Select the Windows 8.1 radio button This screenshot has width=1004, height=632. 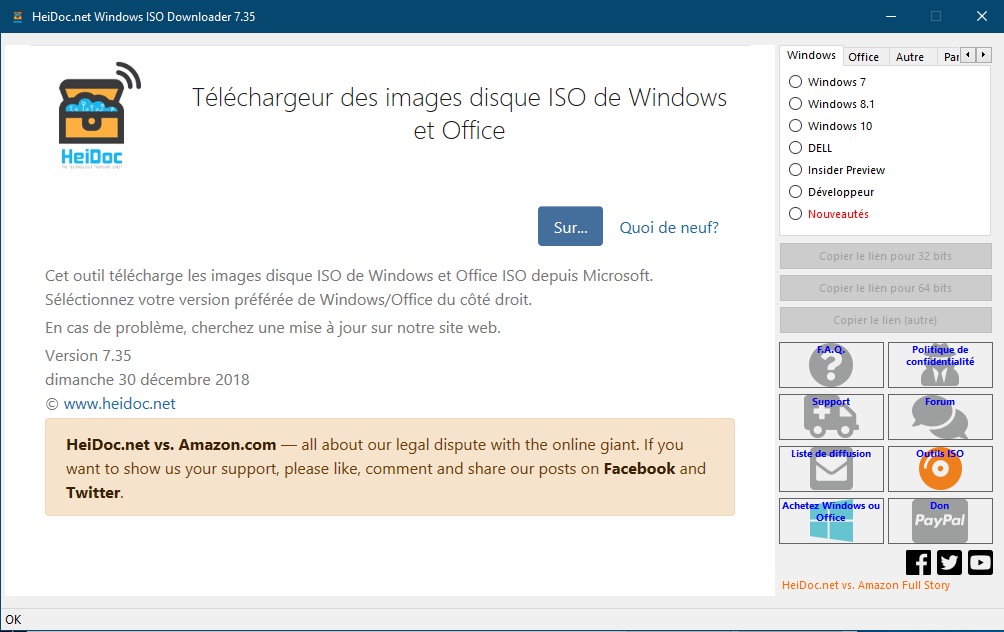(x=795, y=104)
